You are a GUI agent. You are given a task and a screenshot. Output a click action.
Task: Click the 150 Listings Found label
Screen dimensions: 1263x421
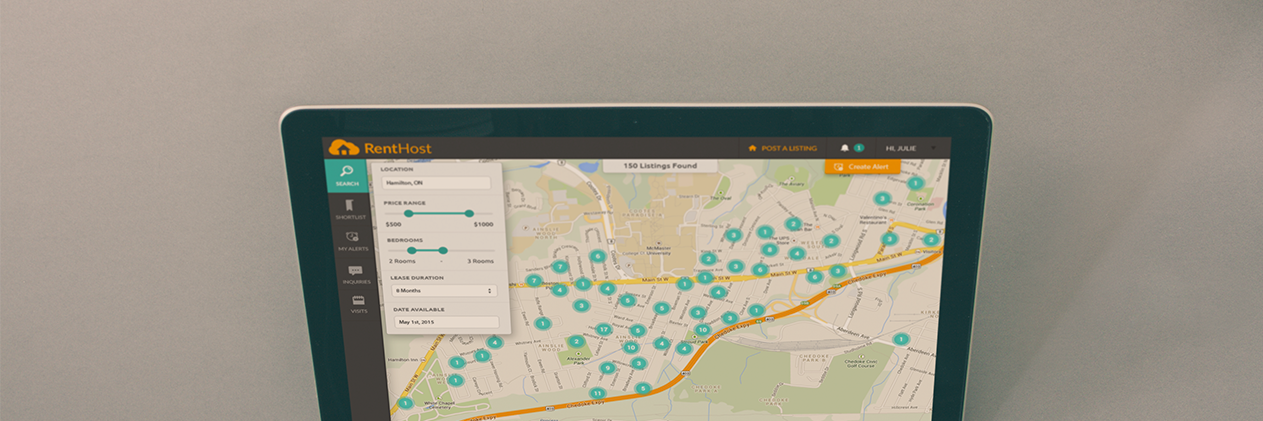click(658, 166)
